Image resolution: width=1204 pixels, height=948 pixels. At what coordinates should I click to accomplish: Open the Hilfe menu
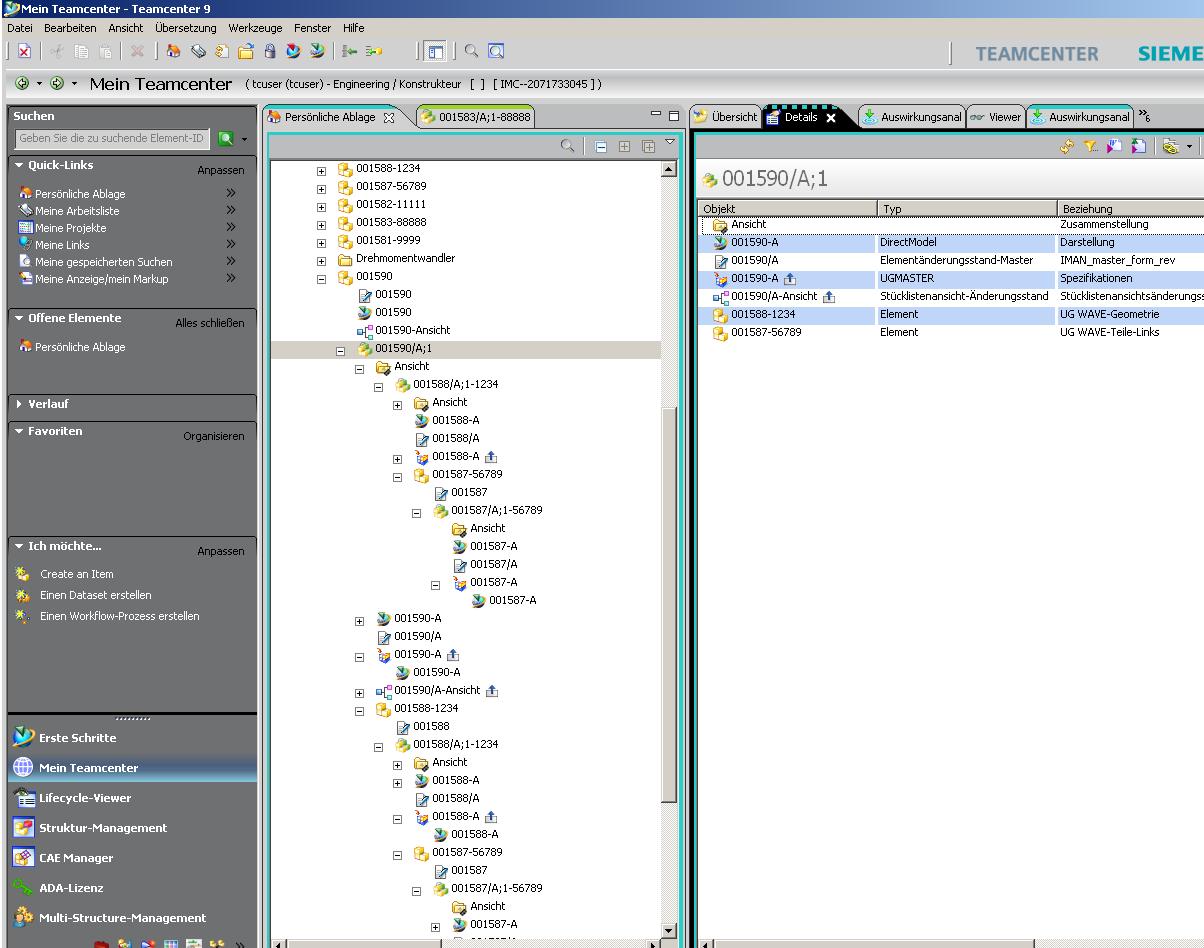click(x=353, y=28)
